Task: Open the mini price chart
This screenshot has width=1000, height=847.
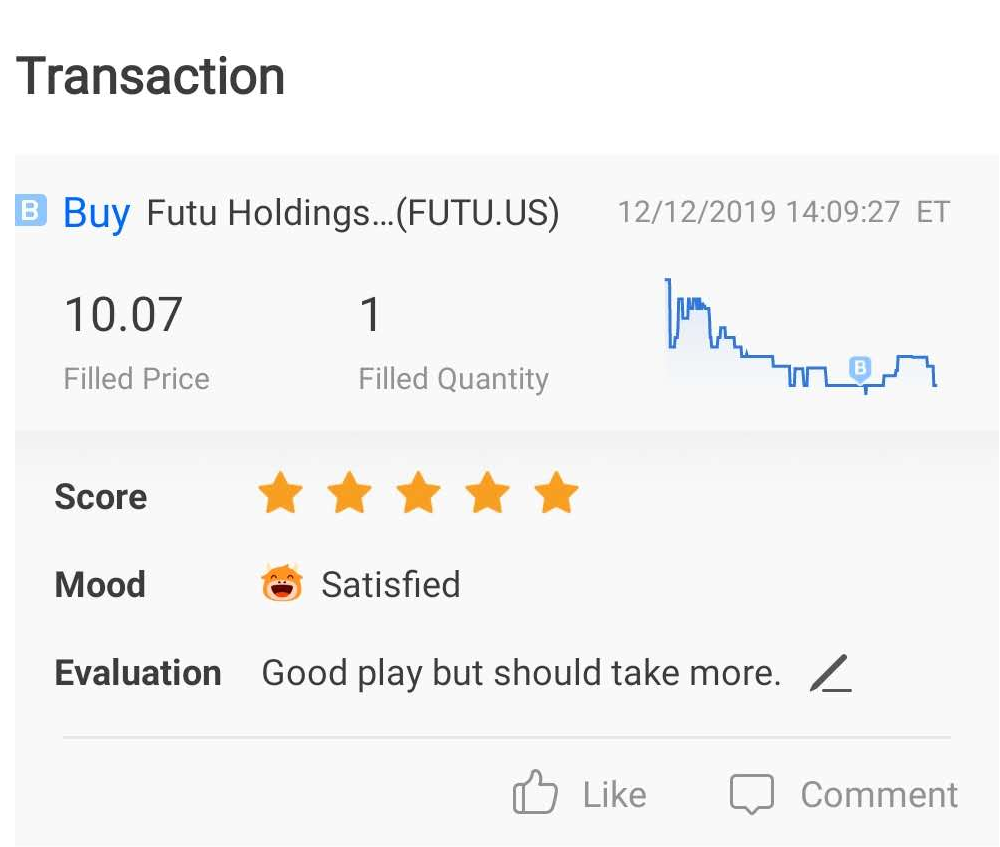Action: point(800,335)
